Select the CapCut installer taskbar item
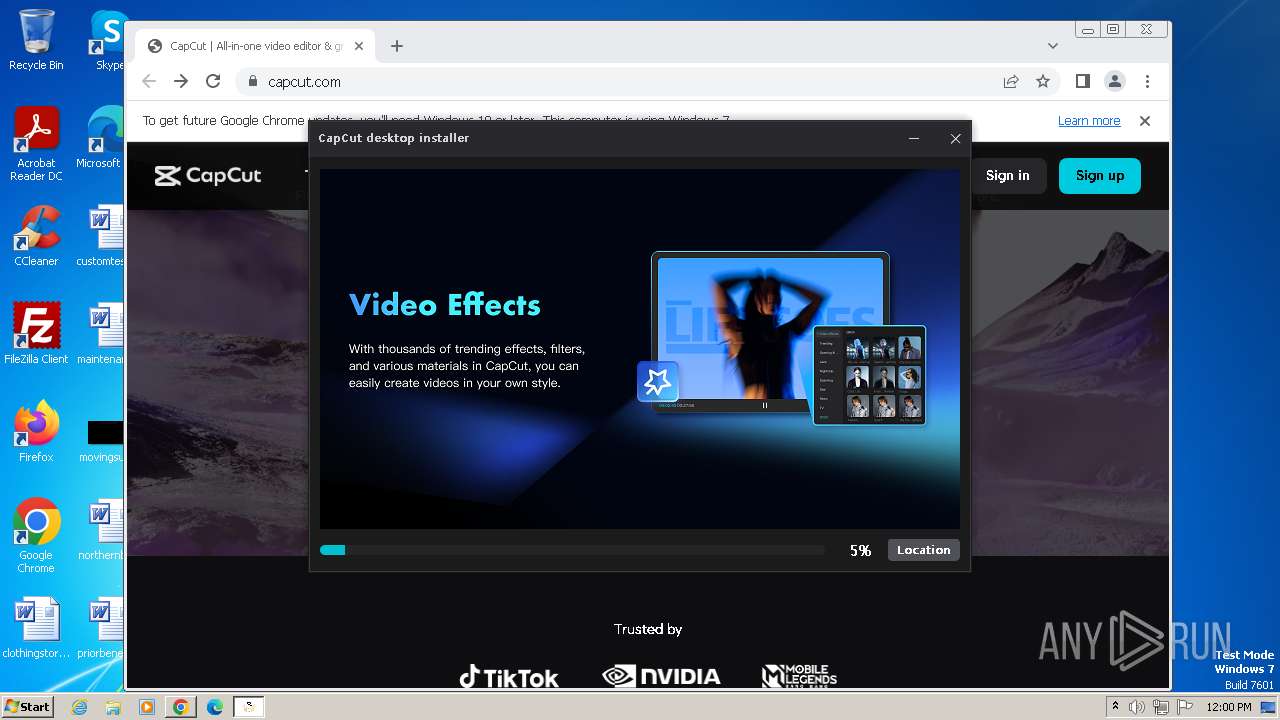 pyautogui.click(x=249, y=707)
